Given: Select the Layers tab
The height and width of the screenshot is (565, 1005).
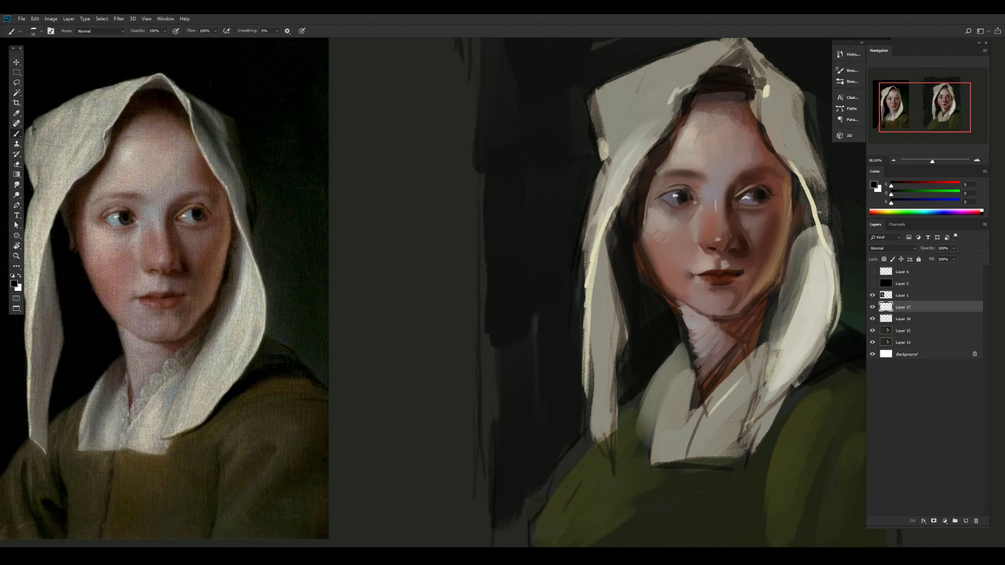Looking at the screenshot, I should pos(876,224).
